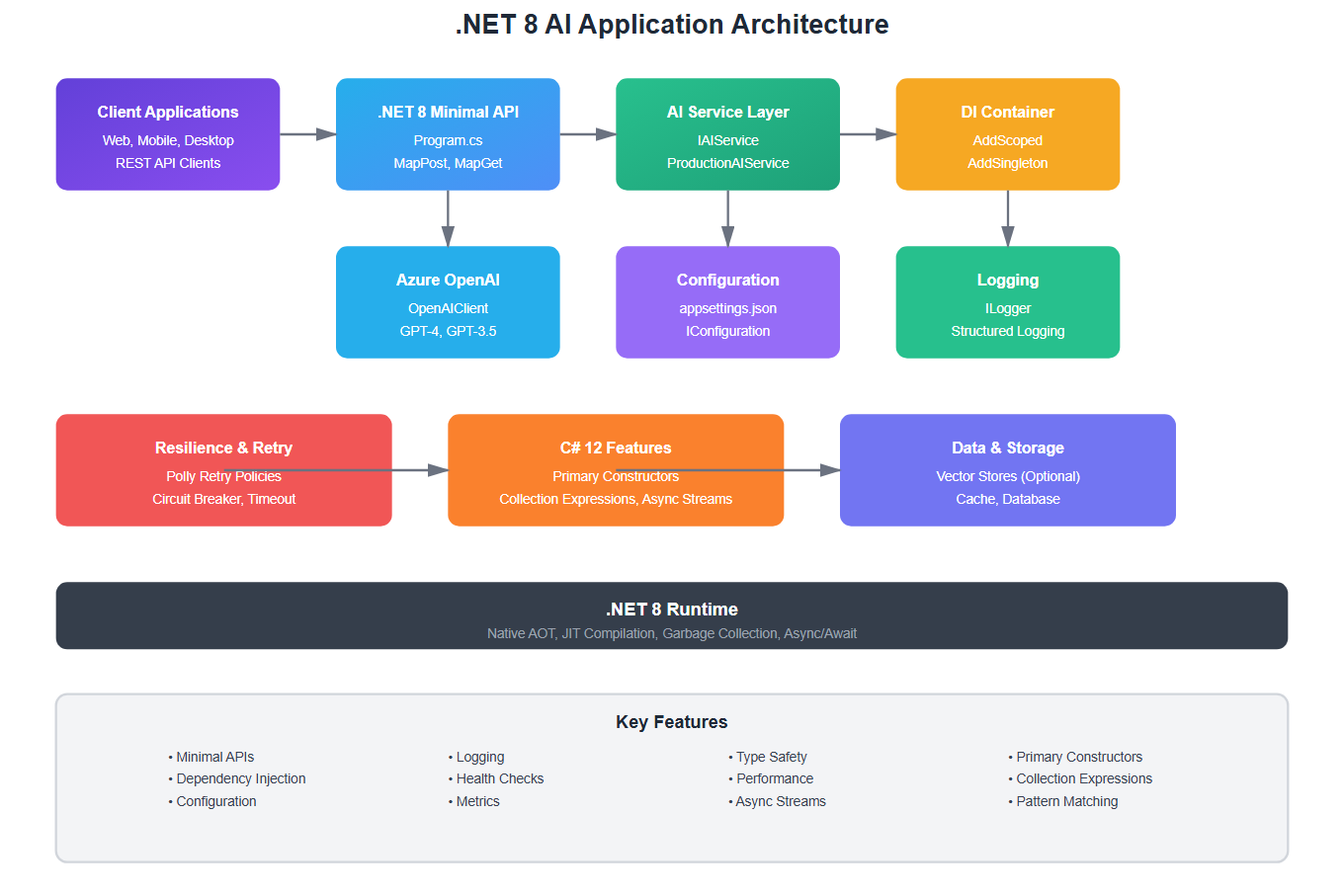The height and width of the screenshot is (896, 1344).
Task: Click the arrow from AI Service Layer to Configuration
Action: pos(727,218)
